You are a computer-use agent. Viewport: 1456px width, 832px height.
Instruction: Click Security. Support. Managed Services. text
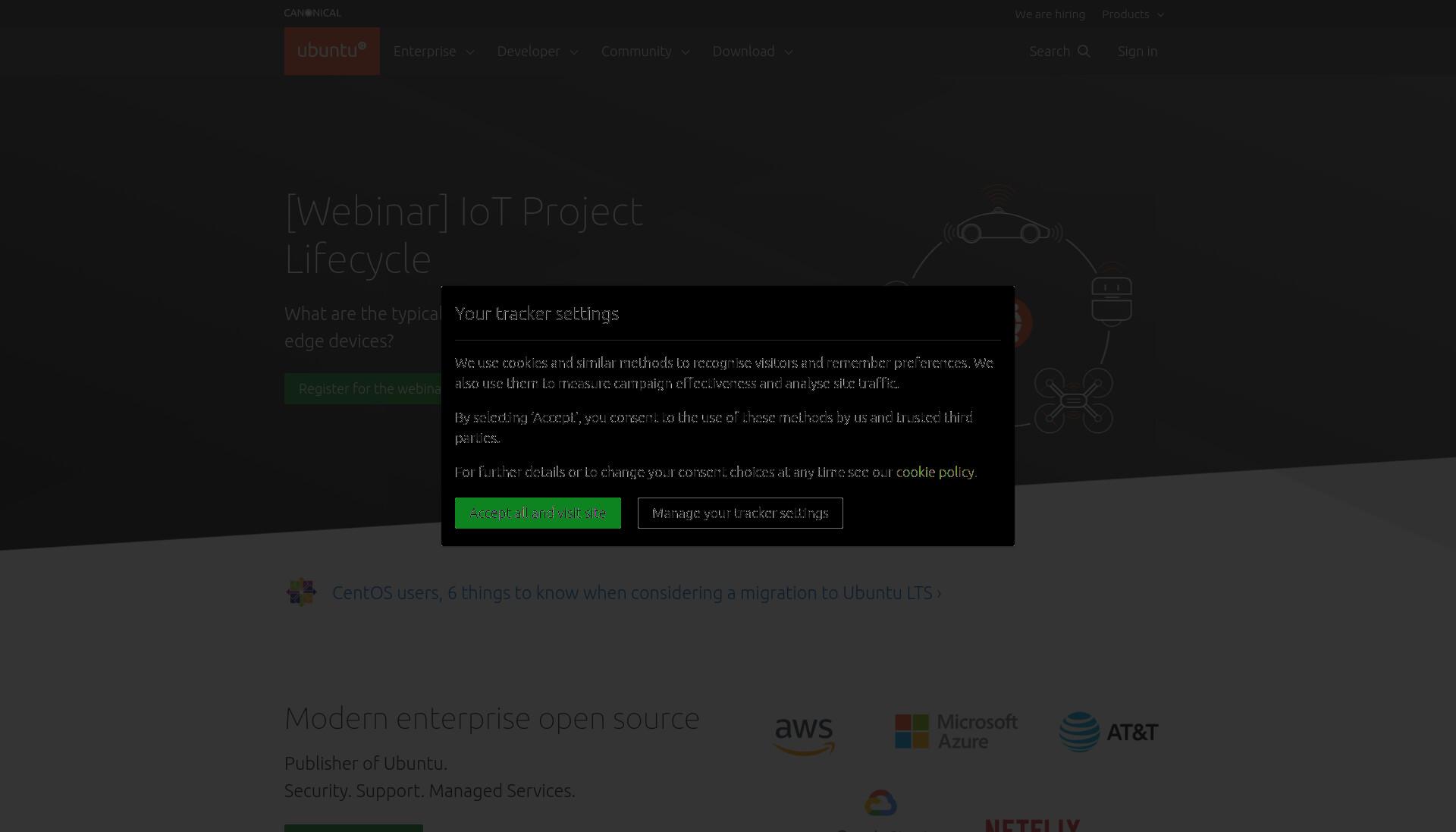[x=429, y=790]
